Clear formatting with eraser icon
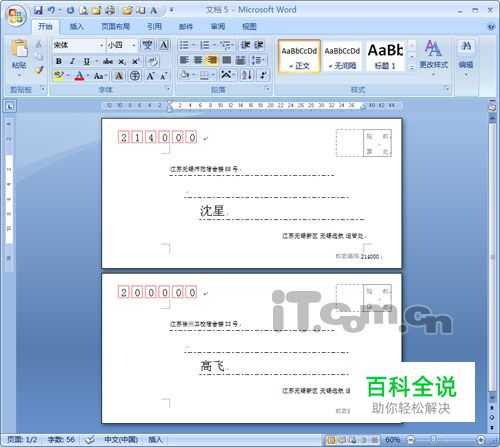 point(153,61)
